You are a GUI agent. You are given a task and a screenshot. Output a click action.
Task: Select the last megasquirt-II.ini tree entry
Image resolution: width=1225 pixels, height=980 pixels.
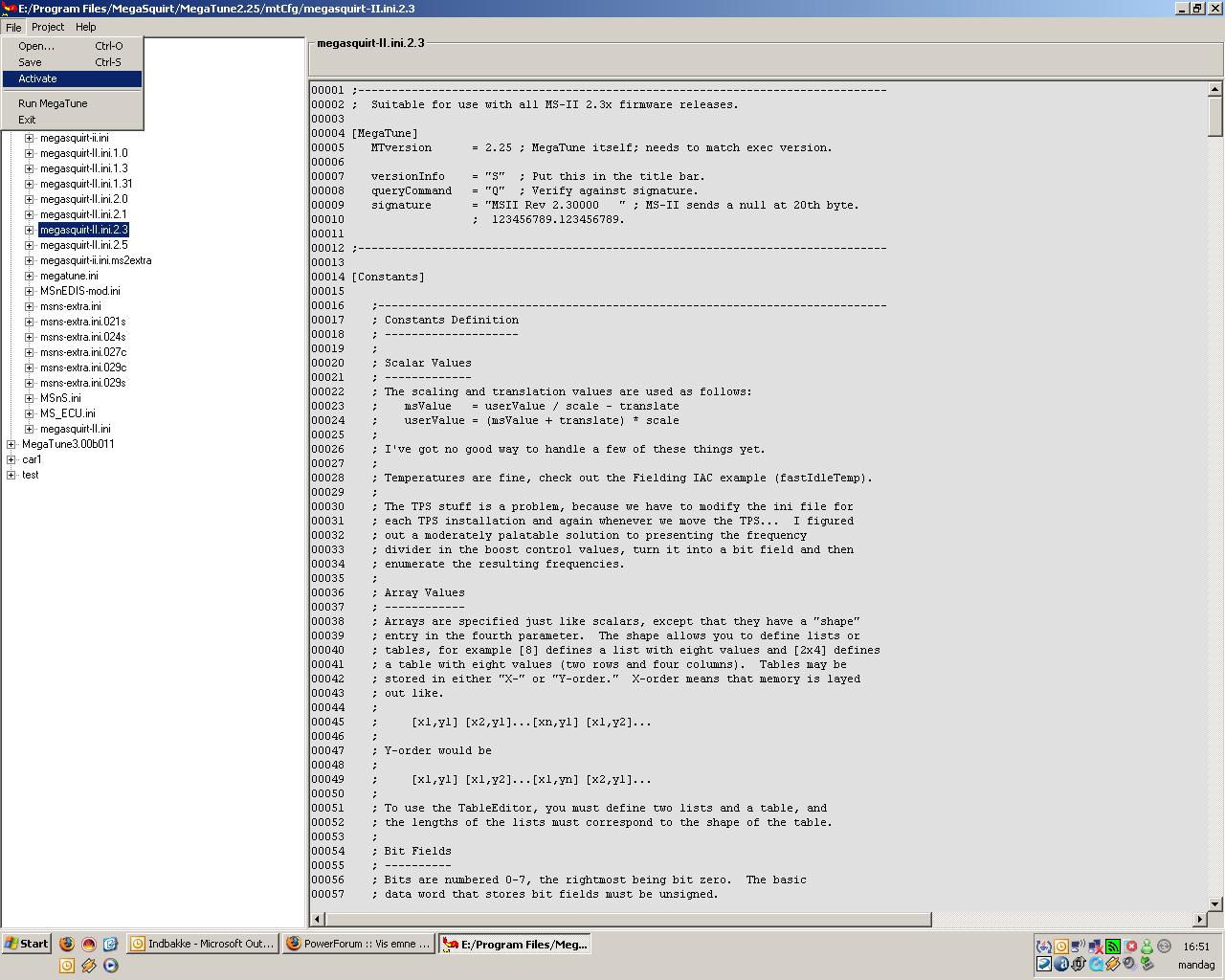point(76,429)
